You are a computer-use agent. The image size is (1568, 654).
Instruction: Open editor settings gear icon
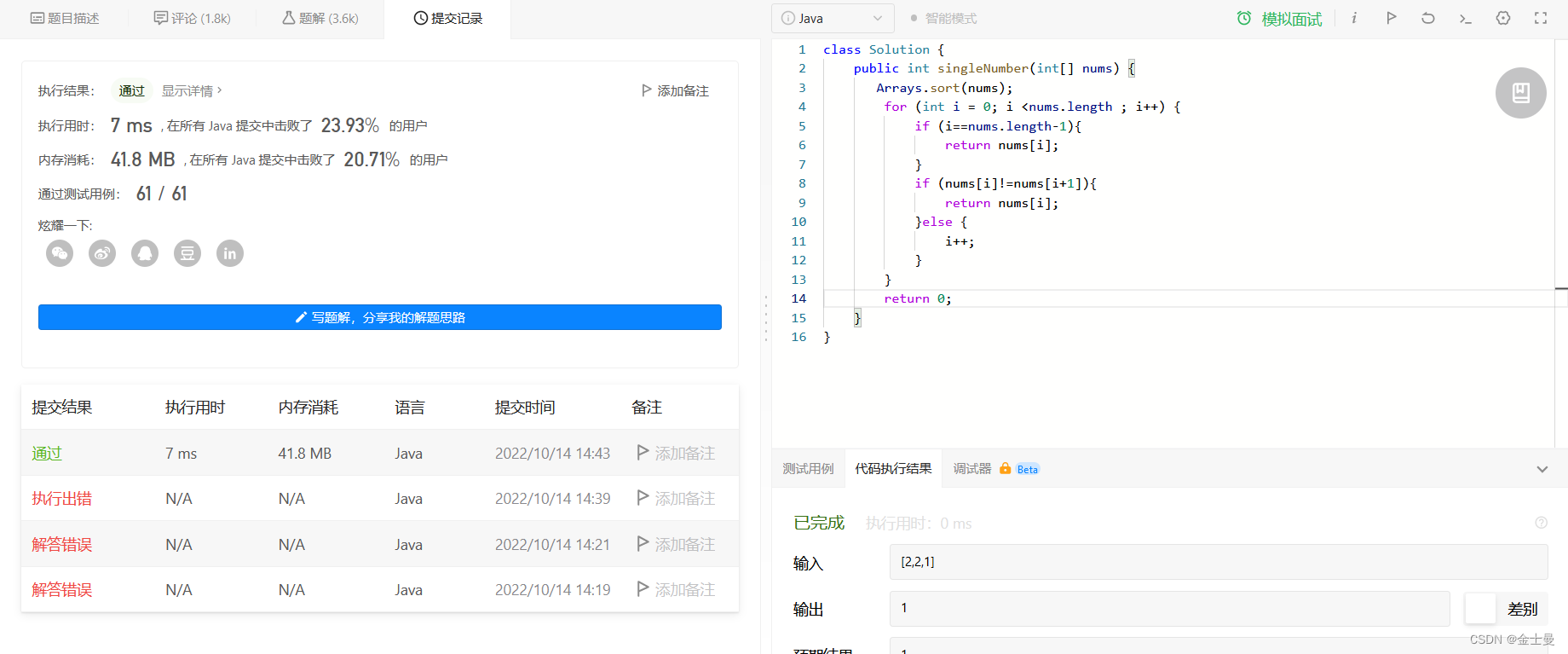click(1503, 18)
